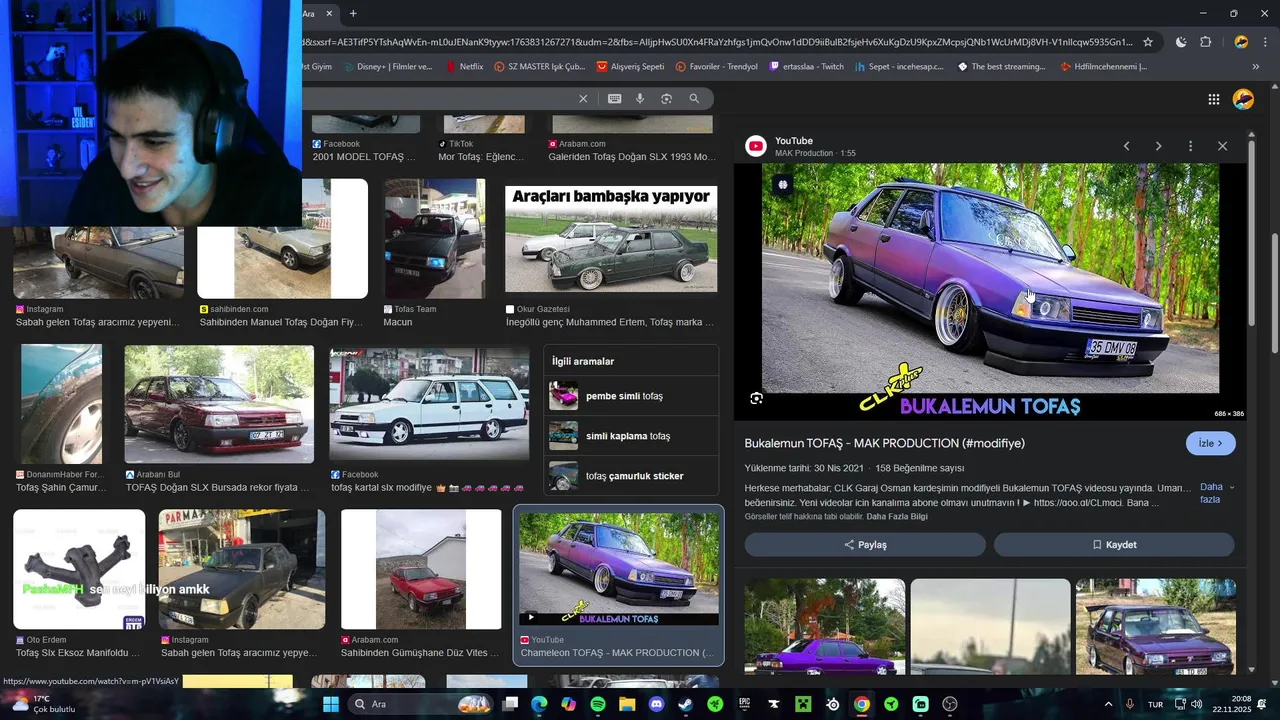Image resolution: width=1280 pixels, height=720 pixels.
Task: Open white Tofaş kartal slx wagon thumbnail
Action: click(429, 404)
